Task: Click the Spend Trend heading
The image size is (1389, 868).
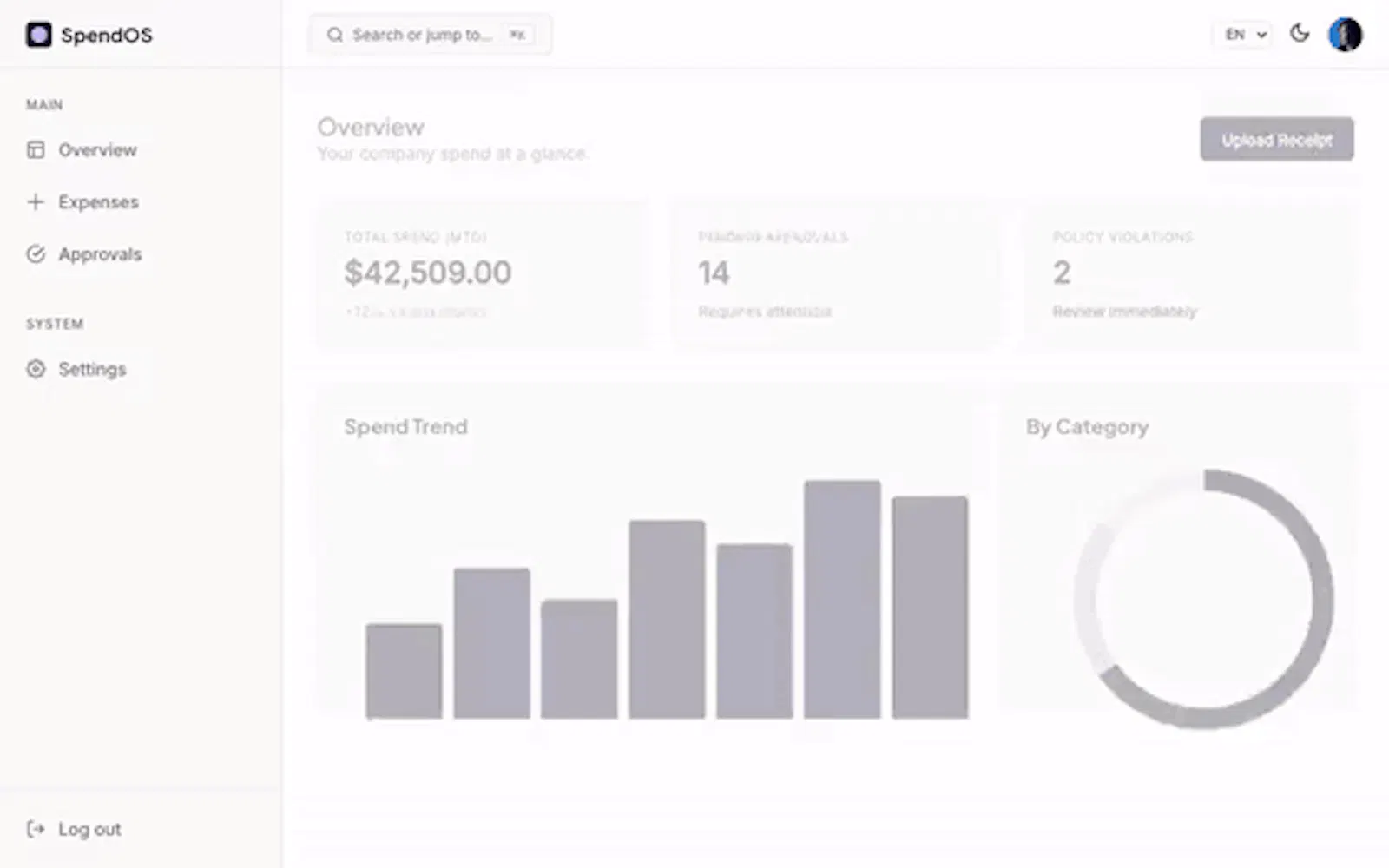Action: click(x=405, y=427)
